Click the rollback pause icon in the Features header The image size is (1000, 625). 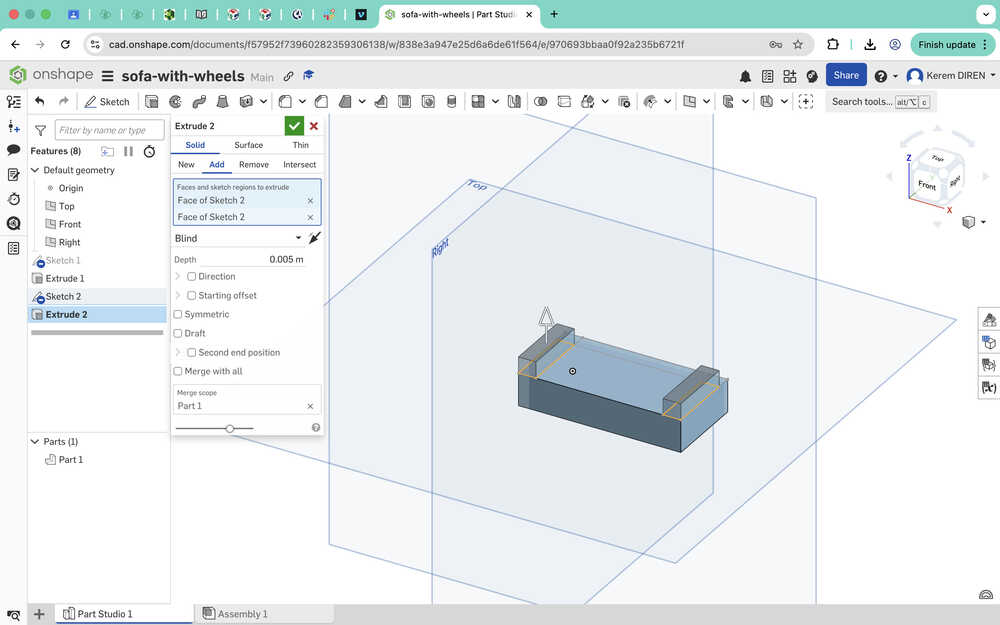tap(128, 151)
